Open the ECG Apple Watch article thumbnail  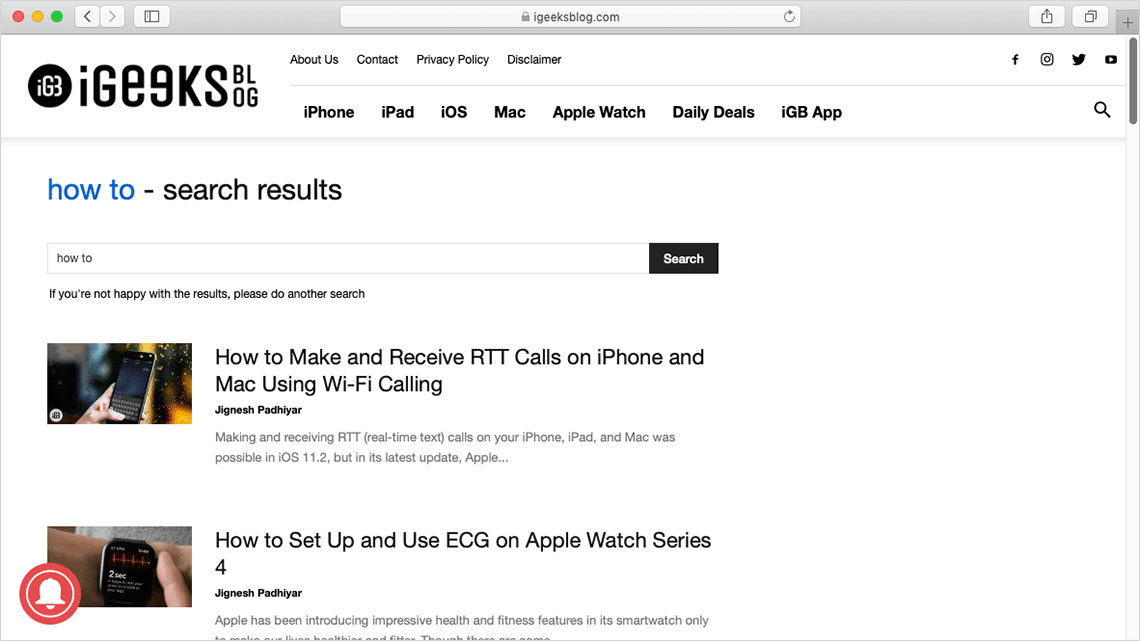click(x=119, y=567)
